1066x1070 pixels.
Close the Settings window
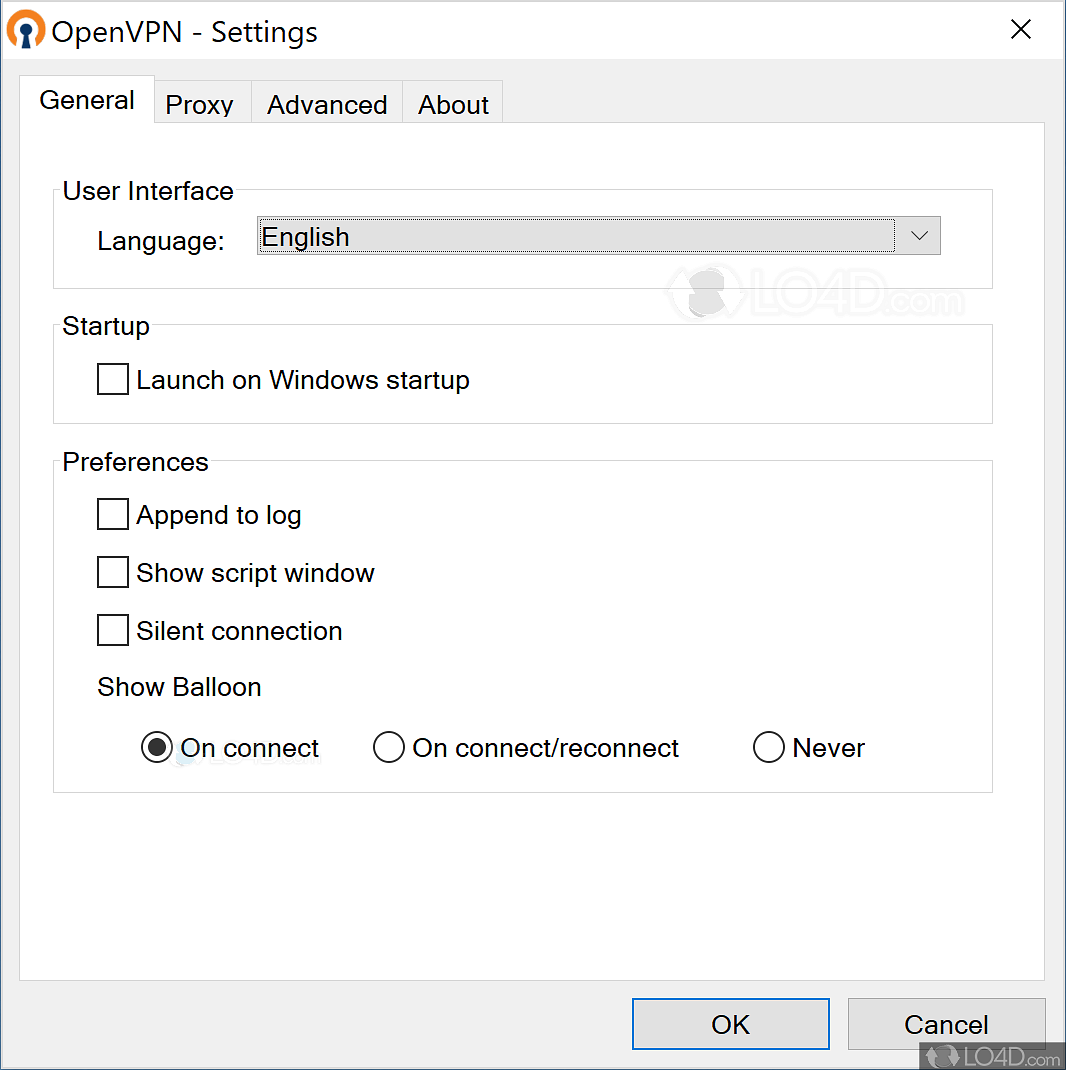click(x=1020, y=30)
